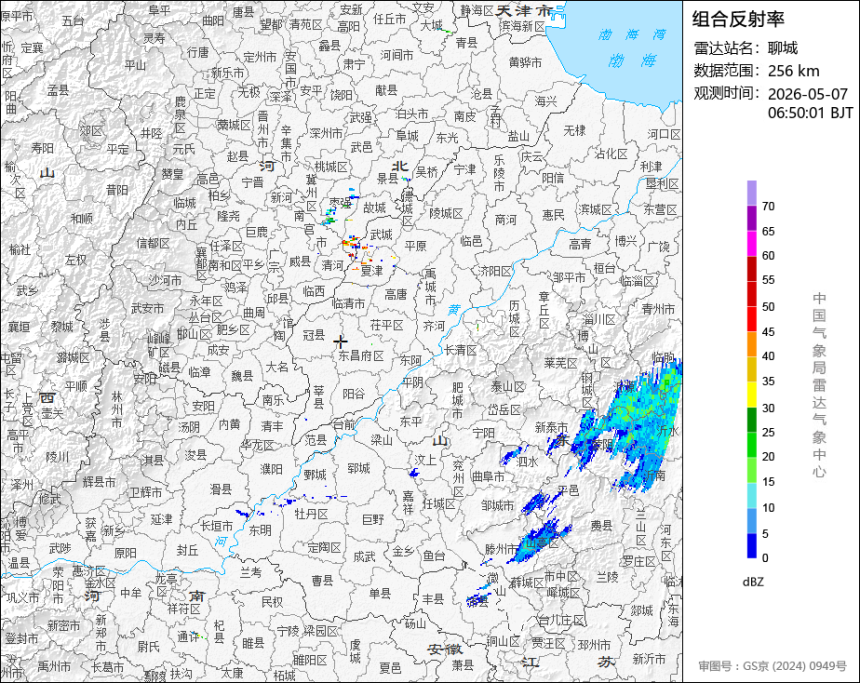Viewport: 860px width, 683px height.
Task: Click the 新泰市 map label
Action: 551,427
